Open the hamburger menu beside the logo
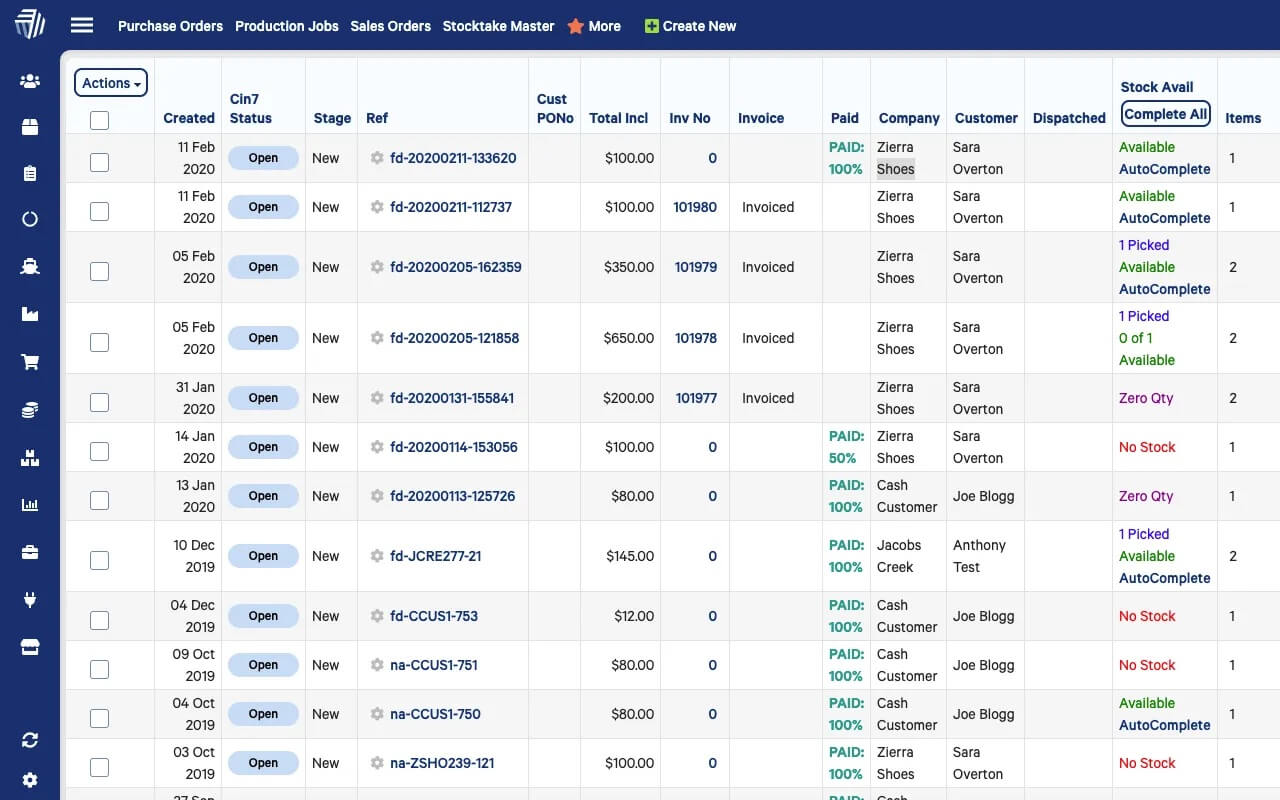Screen dimensions: 1280x800 81,25
